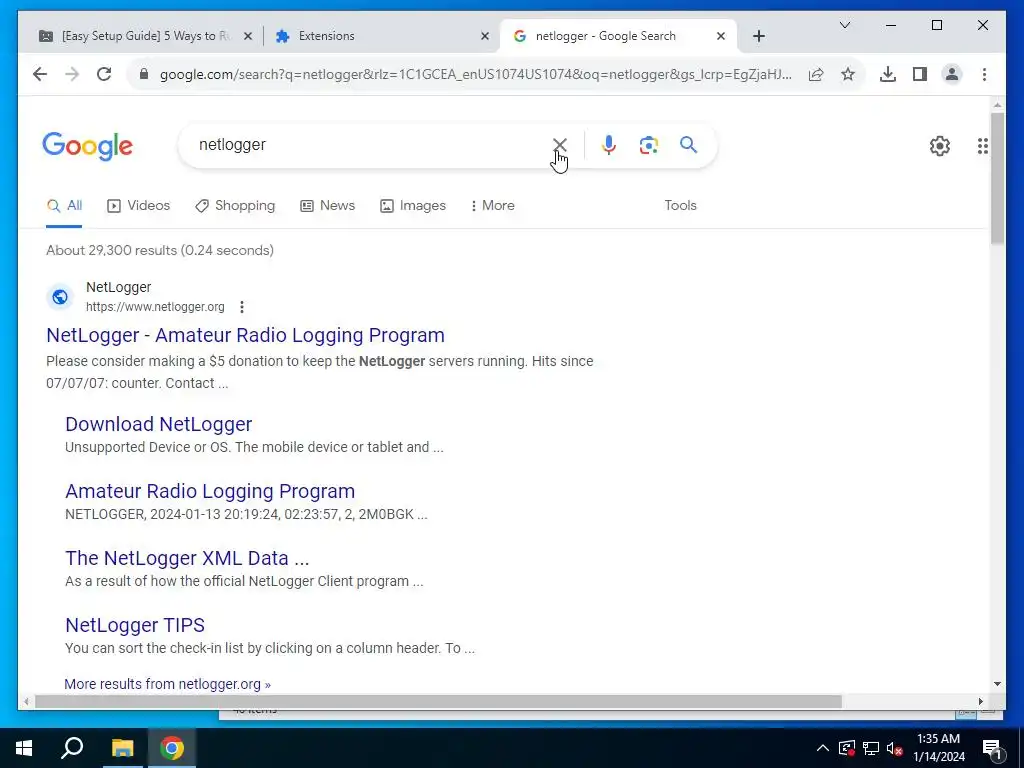
Task: Click the Chrome taskbar icon
Action: tap(172, 748)
